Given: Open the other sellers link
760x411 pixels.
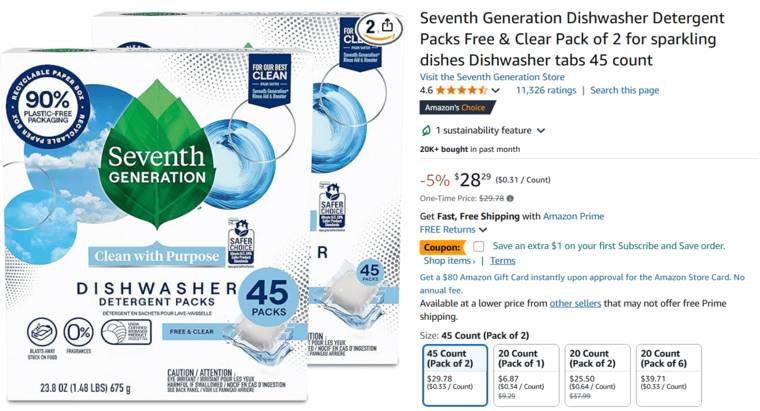Looking at the screenshot, I should [575, 303].
